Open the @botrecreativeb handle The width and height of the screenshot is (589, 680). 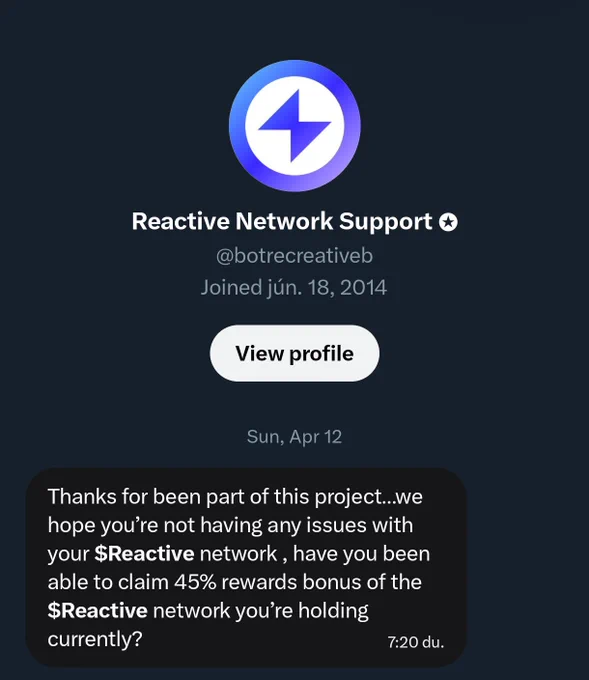(294, 256)
